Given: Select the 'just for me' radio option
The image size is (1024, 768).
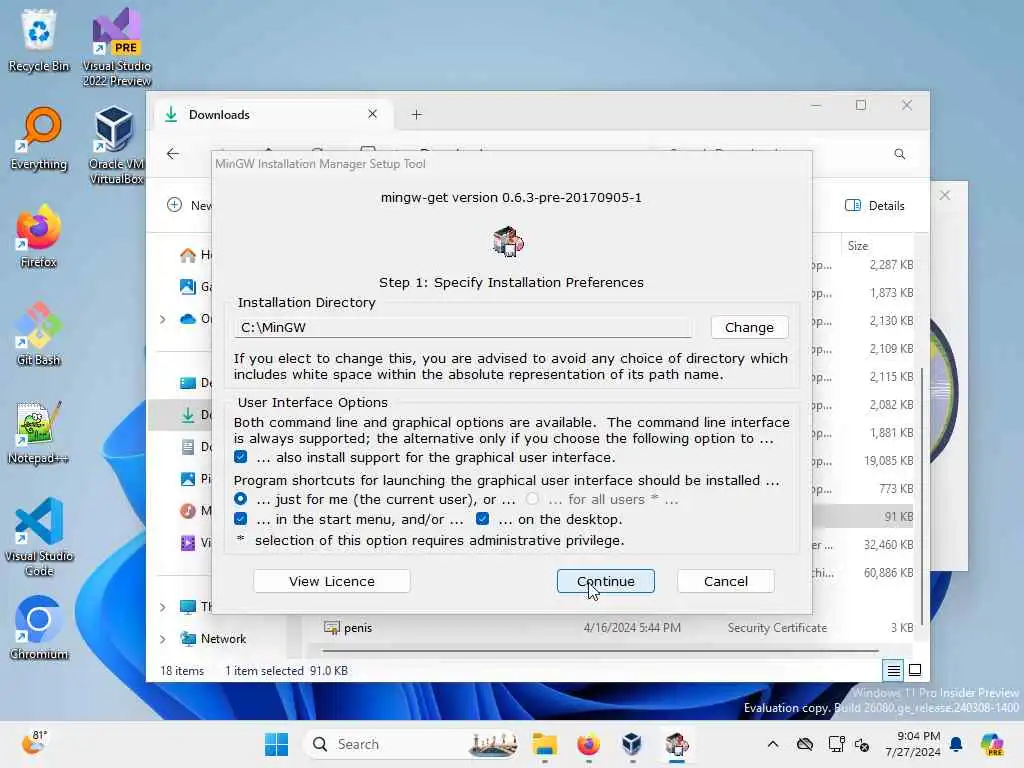Looking at the screenshot, I should pyautogui.click(x=240, y=499).
